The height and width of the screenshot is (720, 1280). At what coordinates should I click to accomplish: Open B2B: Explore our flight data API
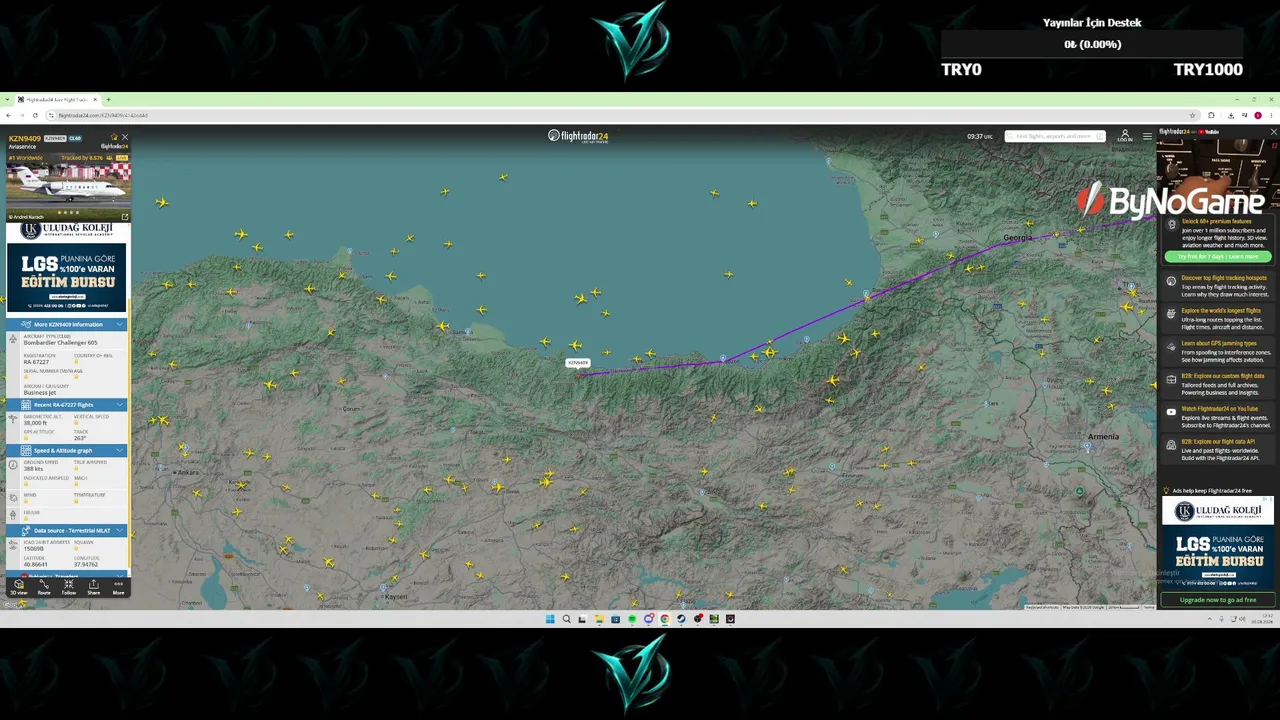(1218, 449)
